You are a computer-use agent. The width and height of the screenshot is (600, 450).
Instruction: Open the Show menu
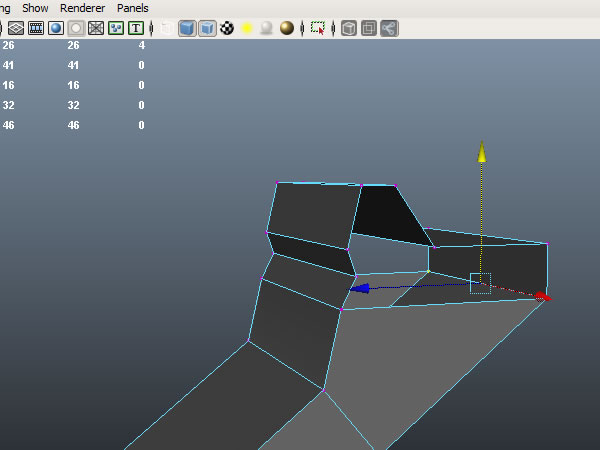click(35, 8)
